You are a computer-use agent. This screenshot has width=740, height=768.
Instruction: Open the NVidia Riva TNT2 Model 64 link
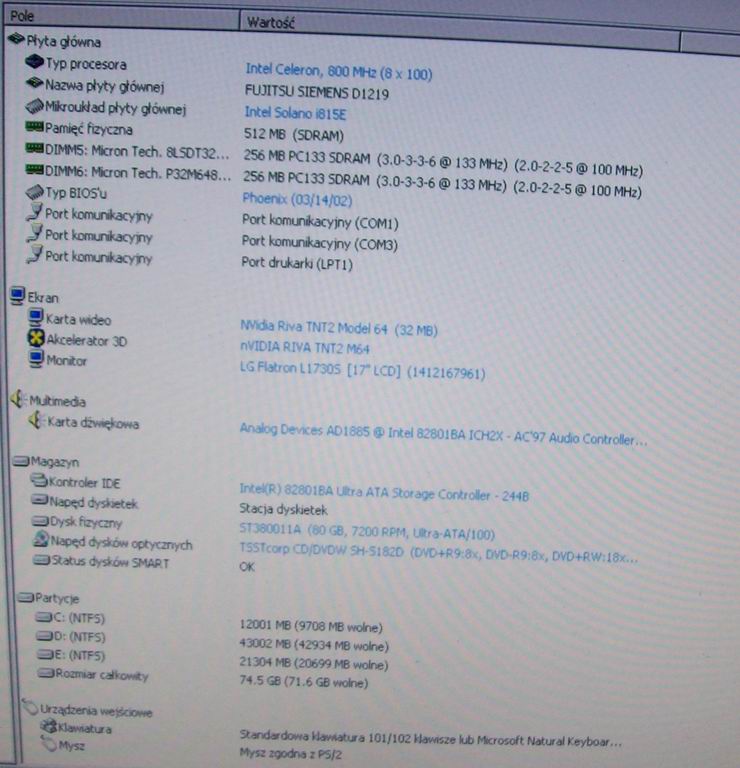click(338, 328)
